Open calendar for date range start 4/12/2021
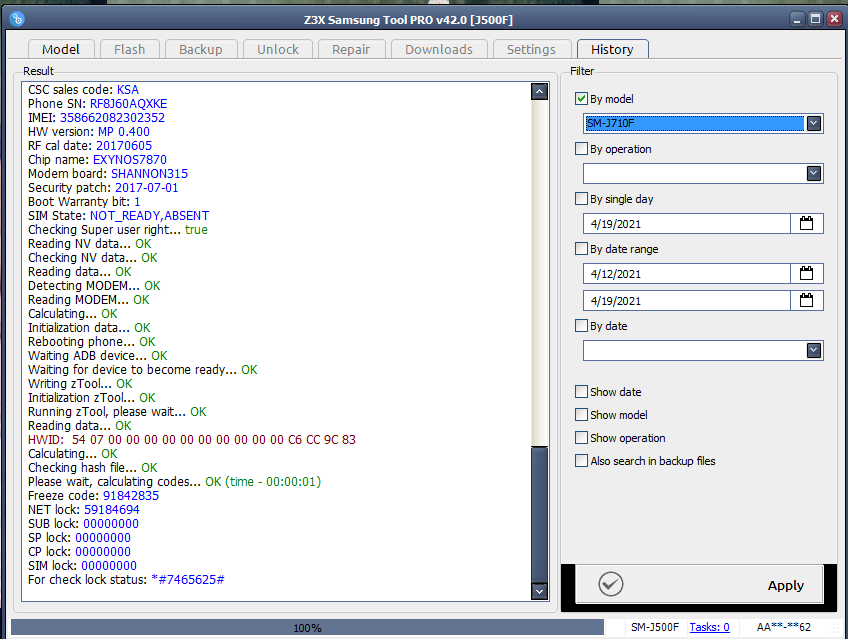 (806, 274)
